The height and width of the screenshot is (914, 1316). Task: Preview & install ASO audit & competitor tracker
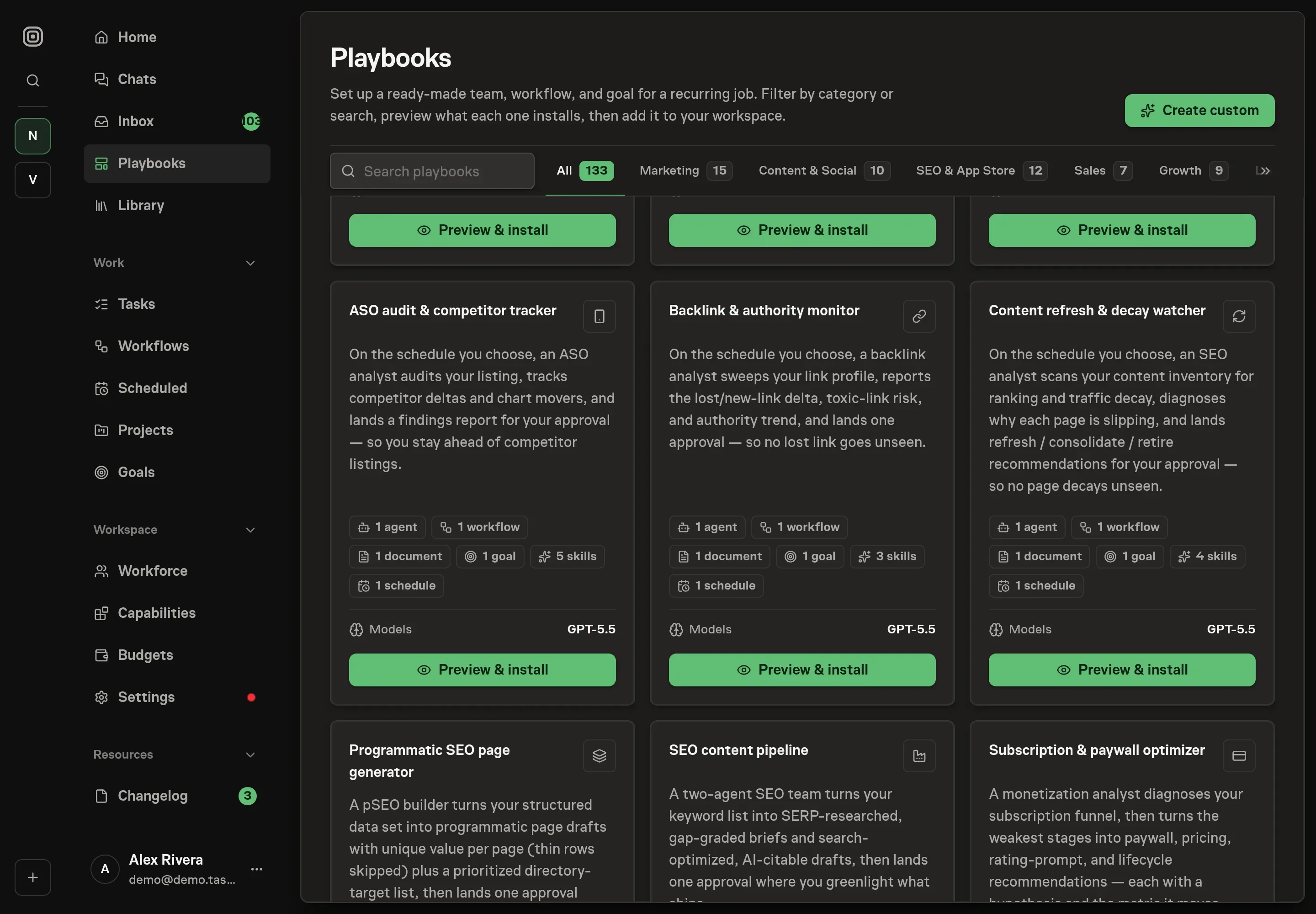(482, 670)
